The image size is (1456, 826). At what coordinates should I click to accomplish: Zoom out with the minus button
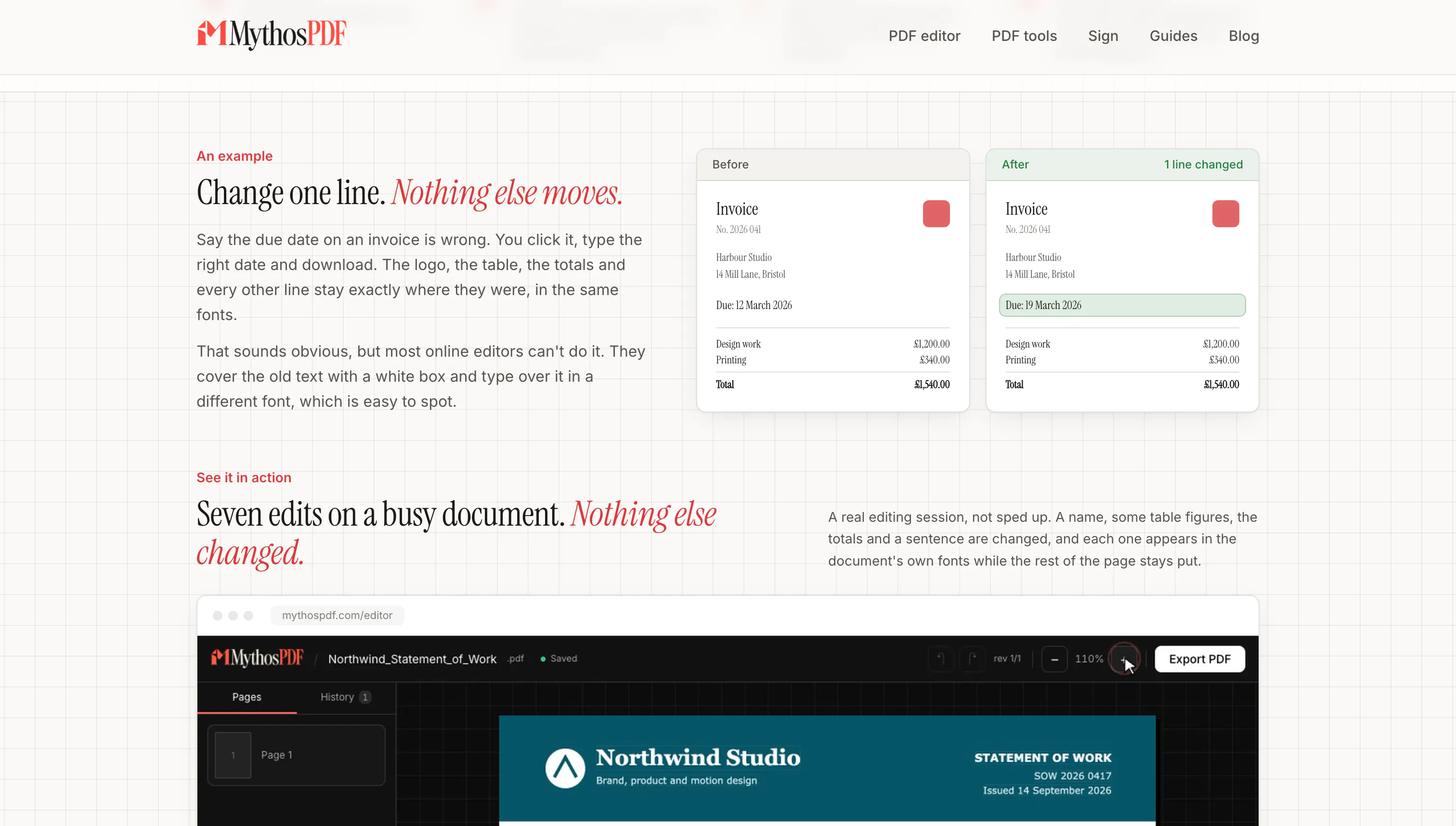tap(1054, 659)
